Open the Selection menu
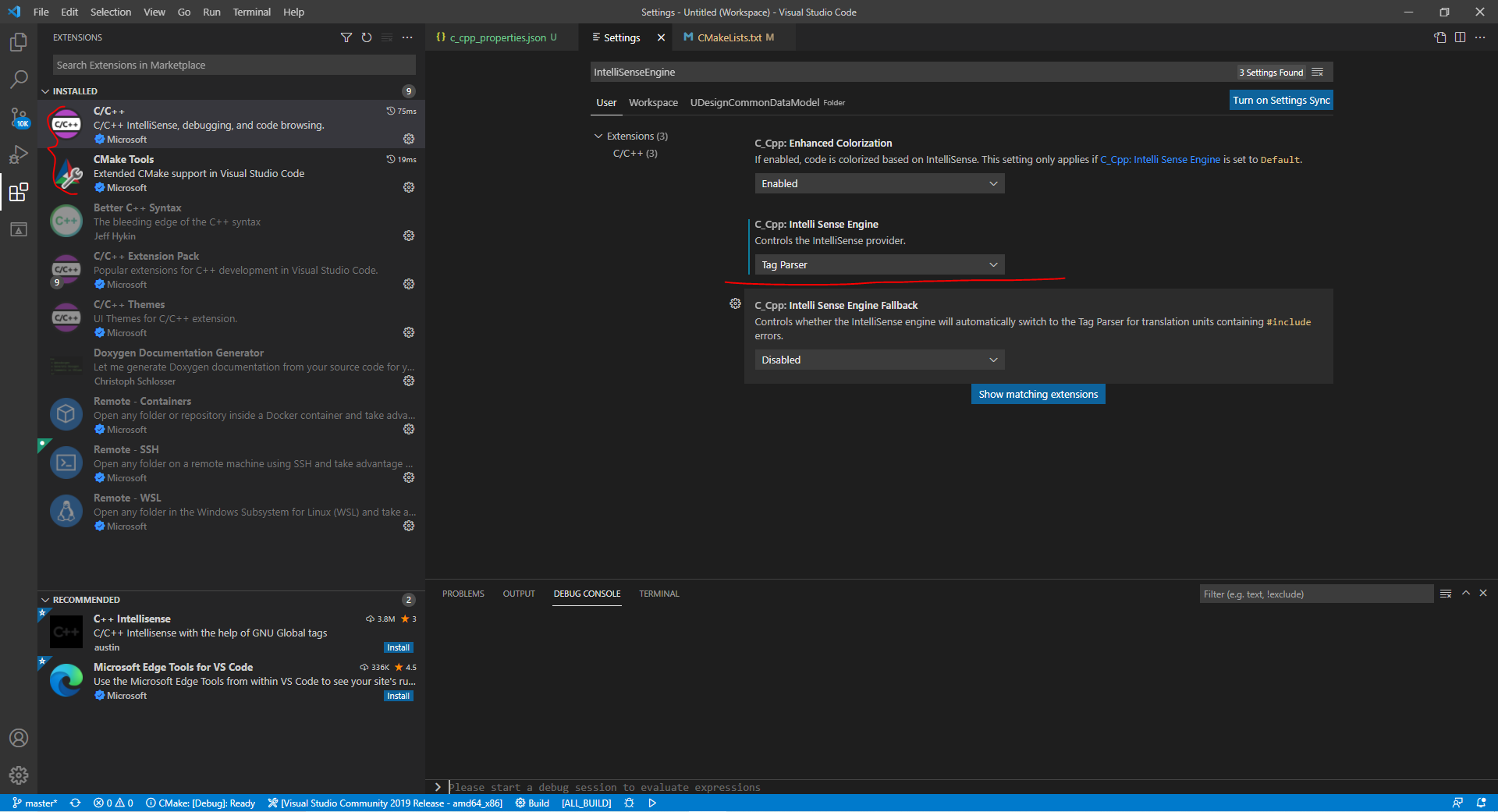Image resolution: width=1498 pixels, height=812 pixels. tap(111, 12)
